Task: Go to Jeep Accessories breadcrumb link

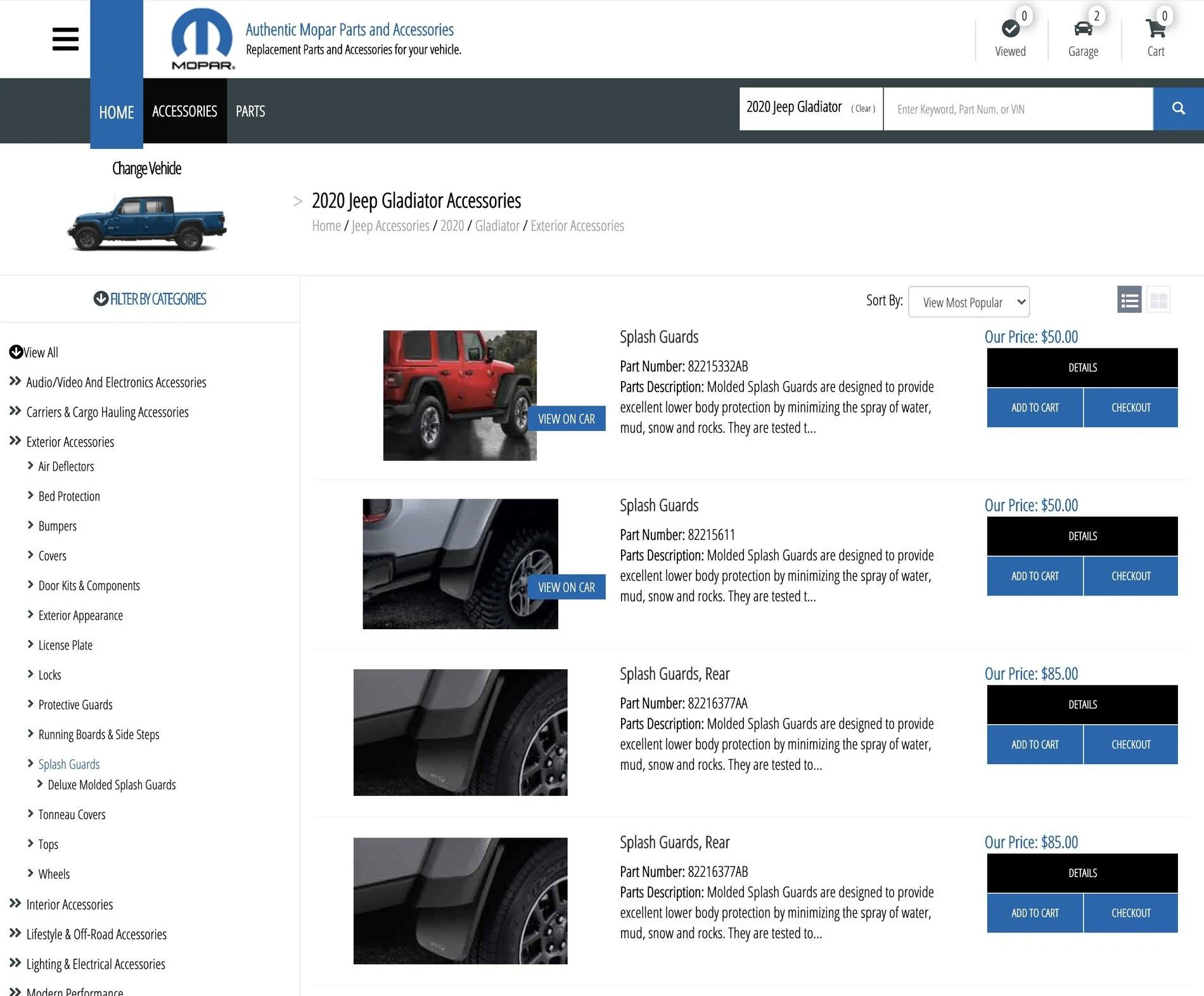Action: tap(390, 226)
